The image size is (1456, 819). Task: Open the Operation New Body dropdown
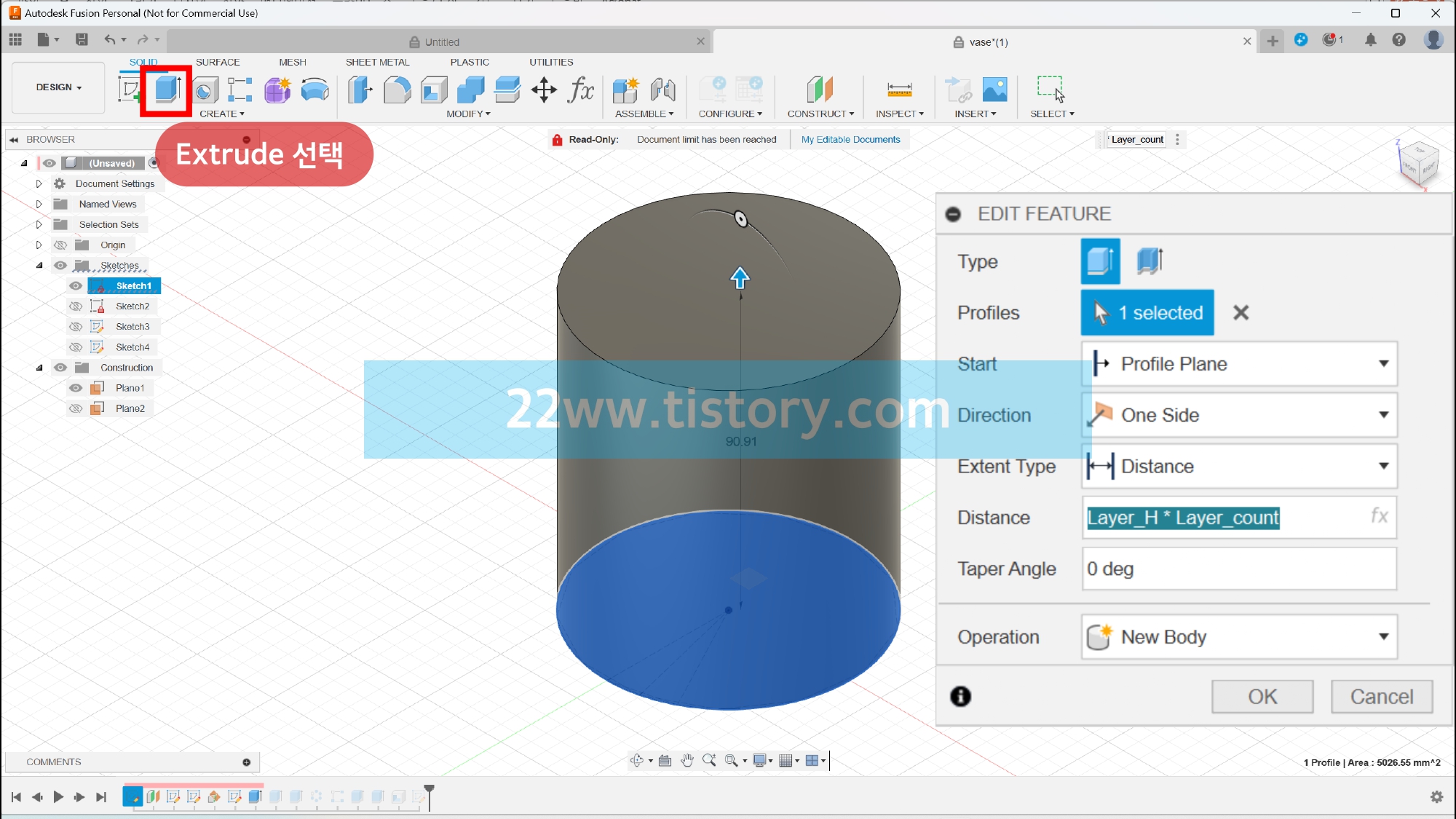[1239, 637]
